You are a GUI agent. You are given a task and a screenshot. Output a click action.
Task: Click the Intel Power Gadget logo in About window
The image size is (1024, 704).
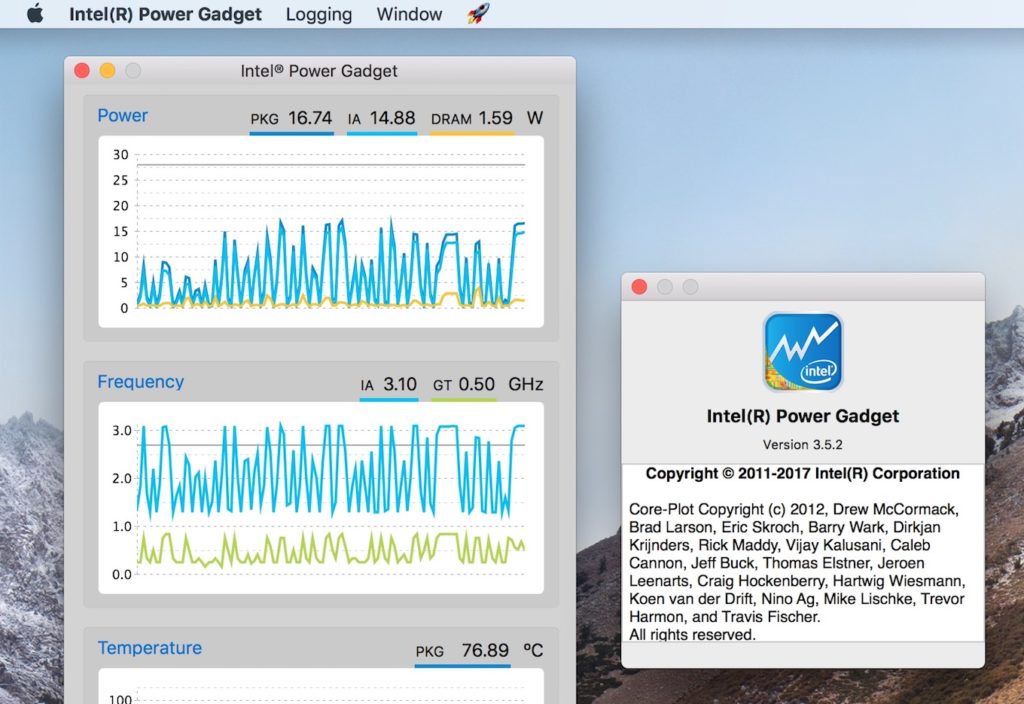(803, 351)
